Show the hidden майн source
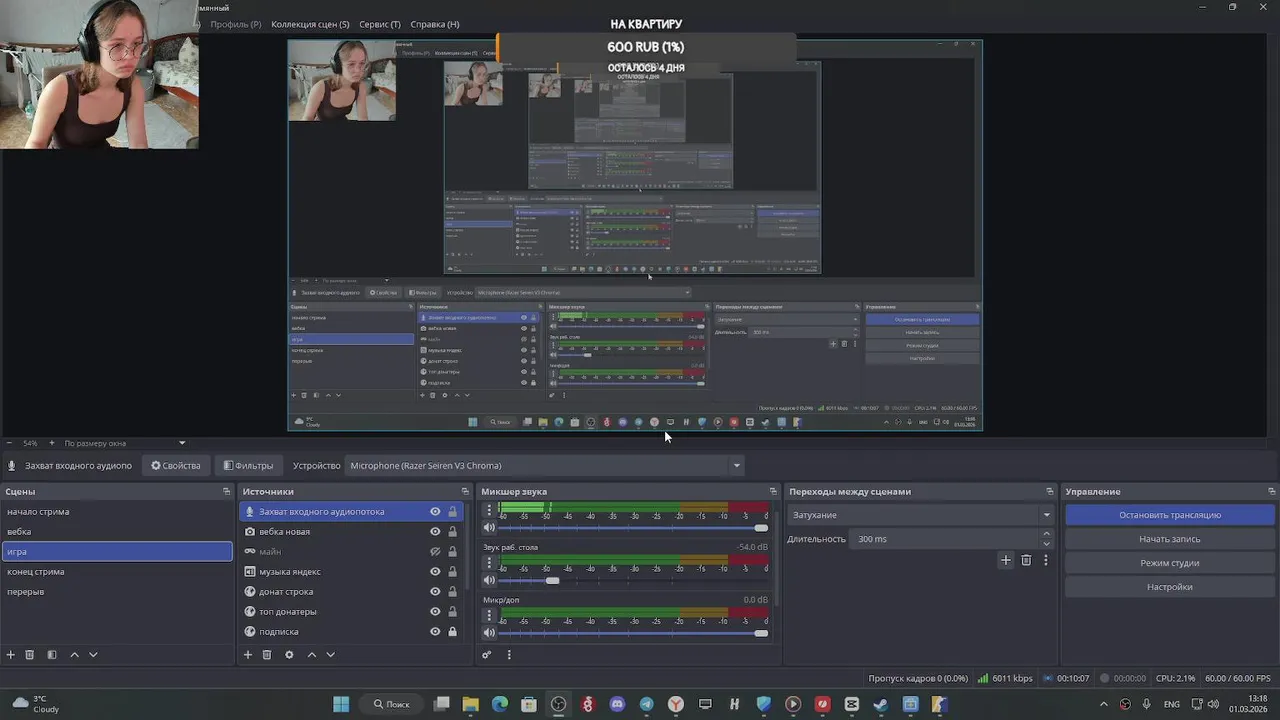 pyautogui.click(x=435, y=552)
